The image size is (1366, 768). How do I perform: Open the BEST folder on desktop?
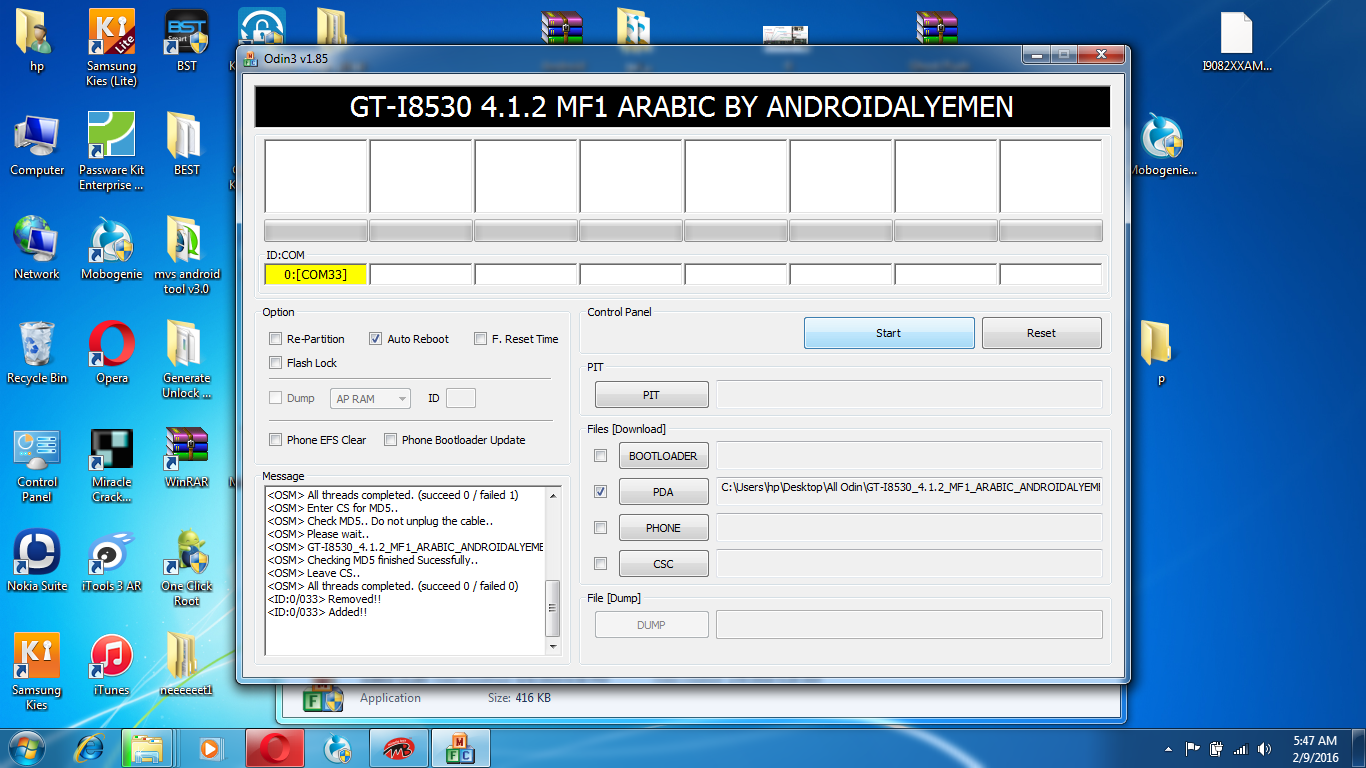click(186, 144)
